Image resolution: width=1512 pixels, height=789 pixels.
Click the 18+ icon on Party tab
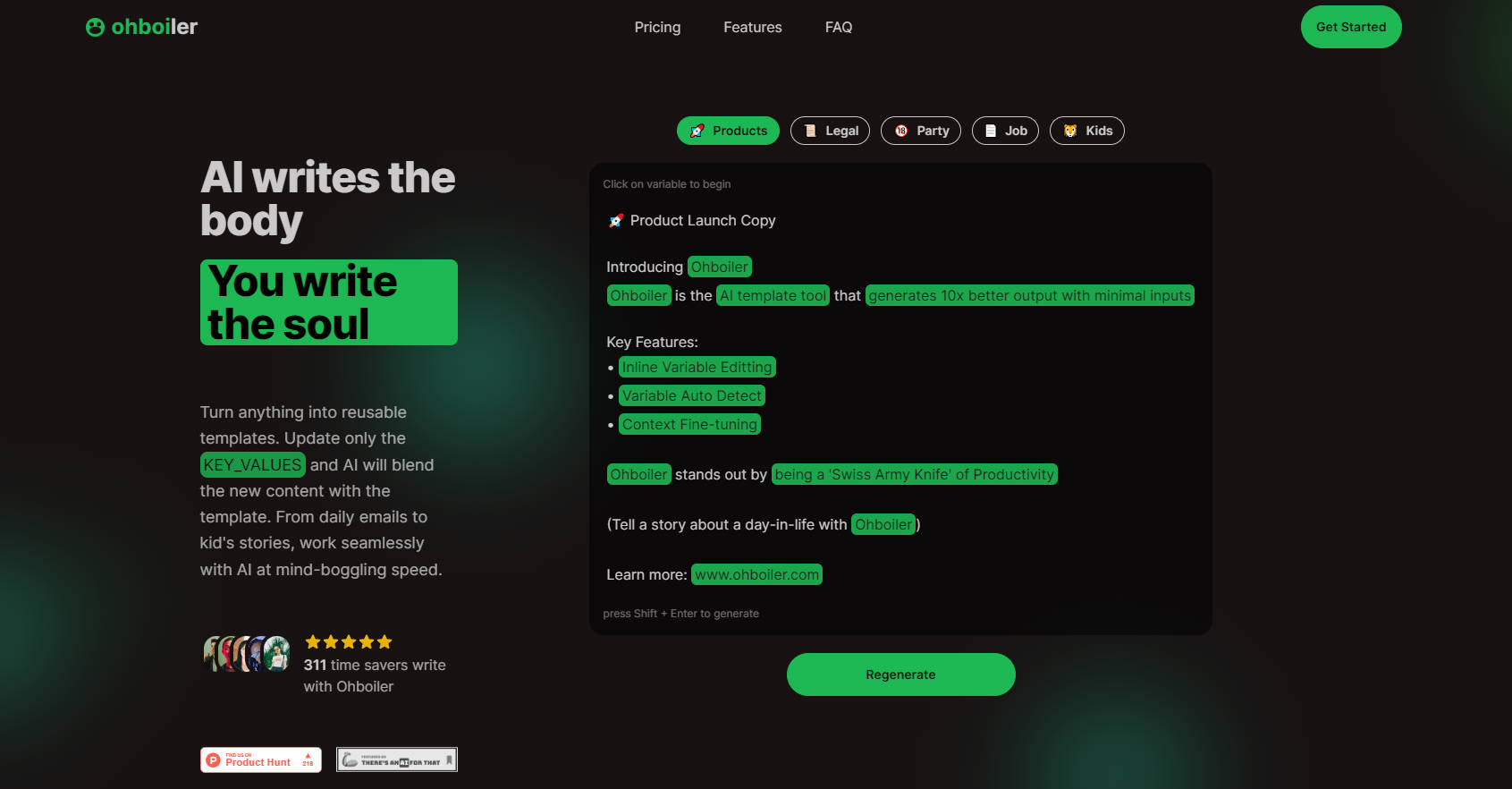pos(901,131)
